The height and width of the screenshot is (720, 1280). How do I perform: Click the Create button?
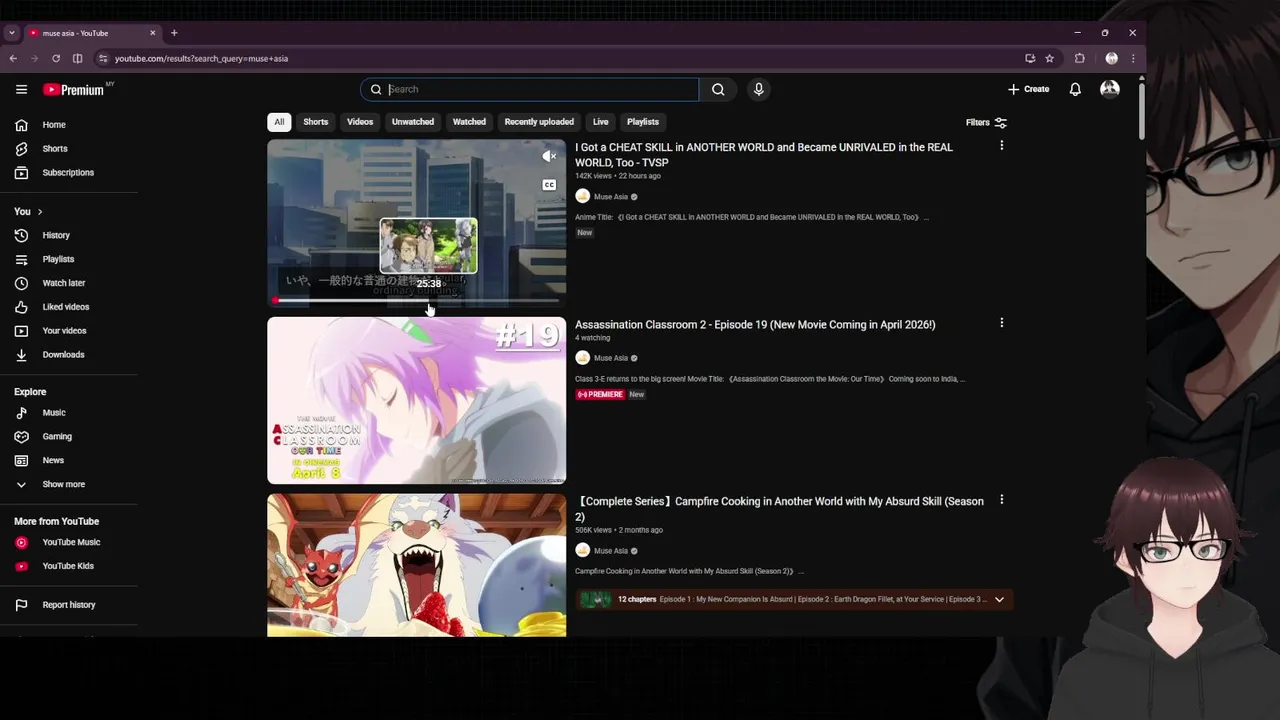[1028, 89]
